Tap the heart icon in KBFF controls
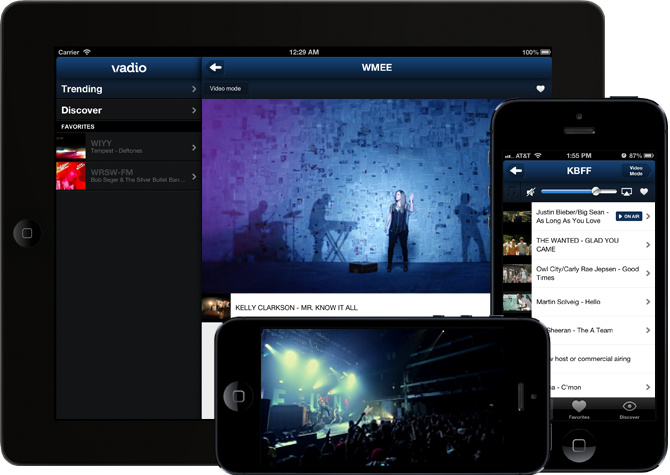Viewport: 670px width, 475px height. [x=643, y=191]
